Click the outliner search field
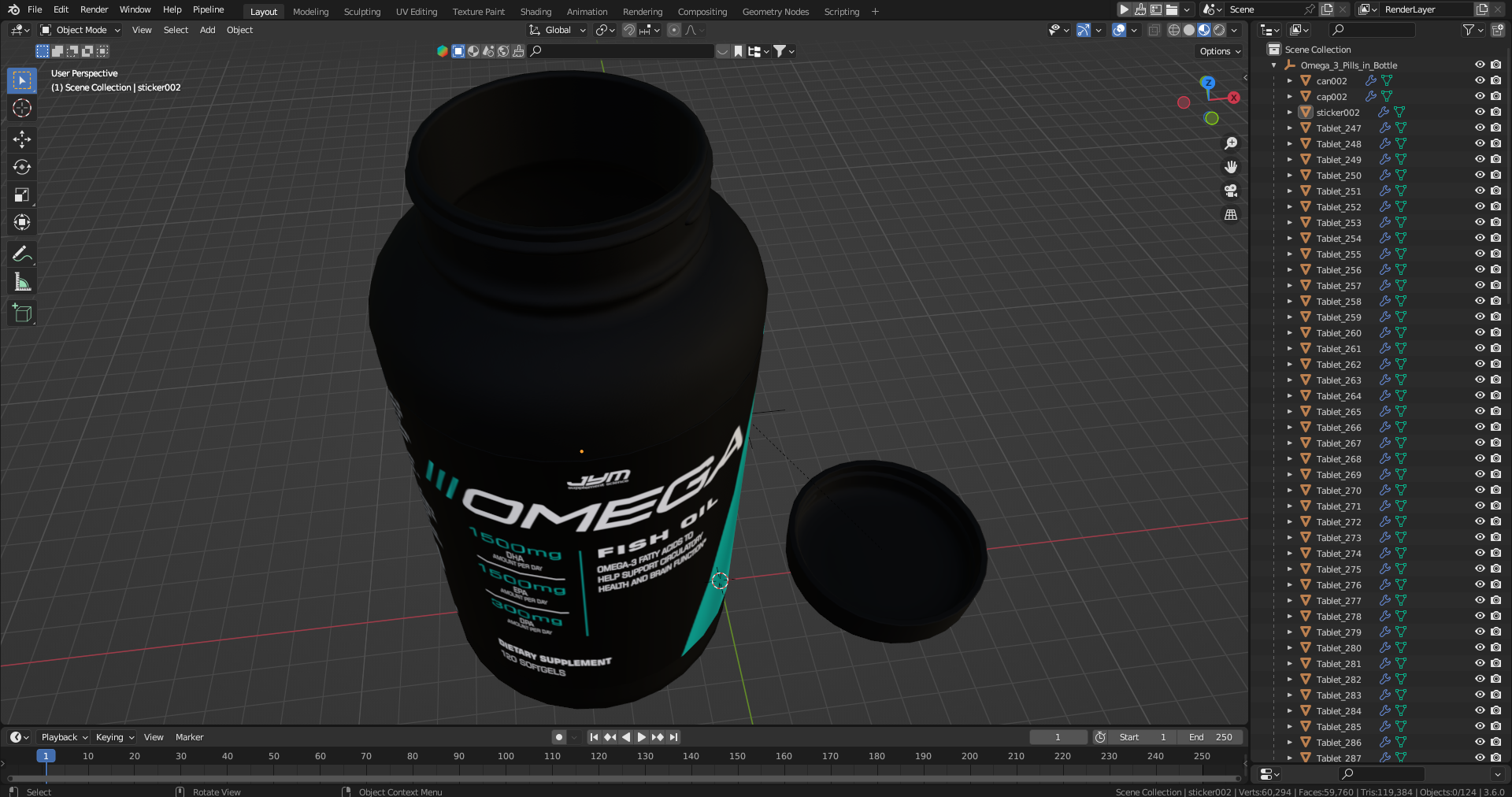Image resolution: width=1512 pixels, height=797 pixels. (1372, 30)
